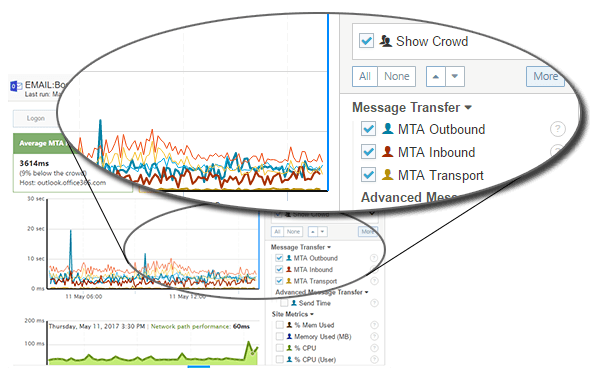Enable the Memory Used (MB) checkbox
The image size is (590, 380).
tap(279, 336)
